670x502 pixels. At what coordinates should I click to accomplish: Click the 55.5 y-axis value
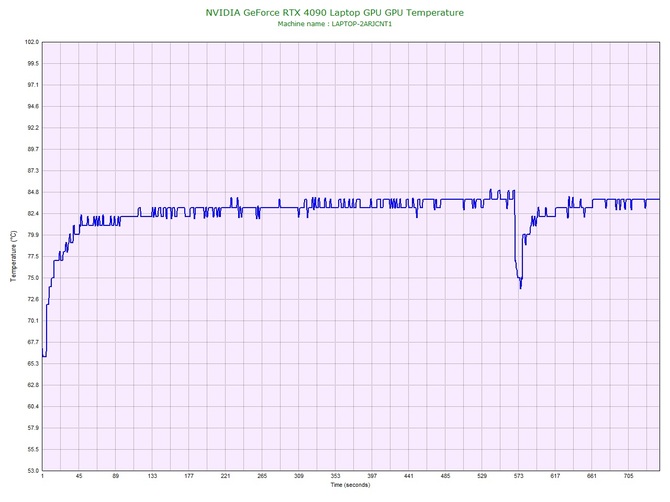click(x=33, y=449)
